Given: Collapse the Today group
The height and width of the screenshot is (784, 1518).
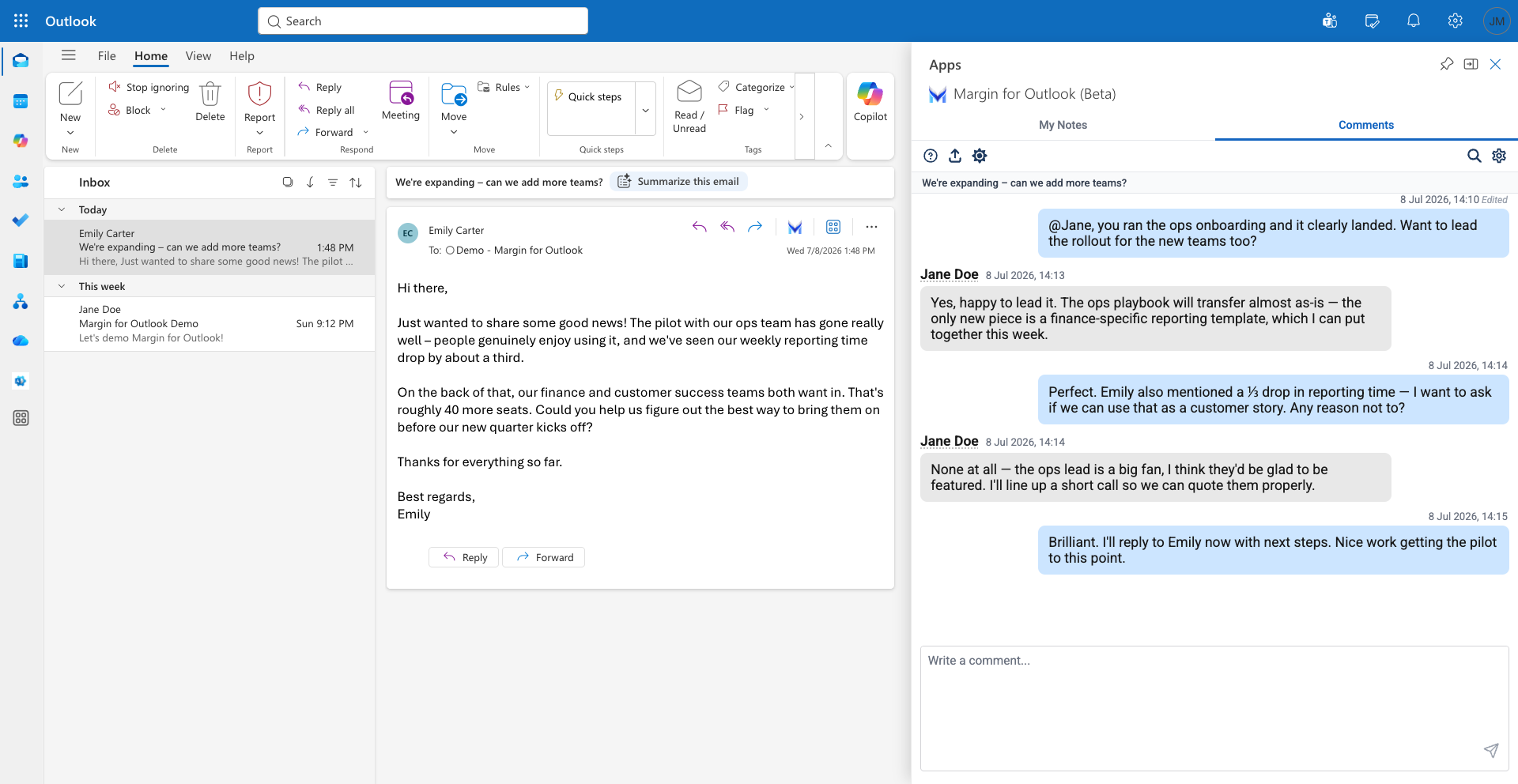Looking at the screenshot, I should [62, 209].
